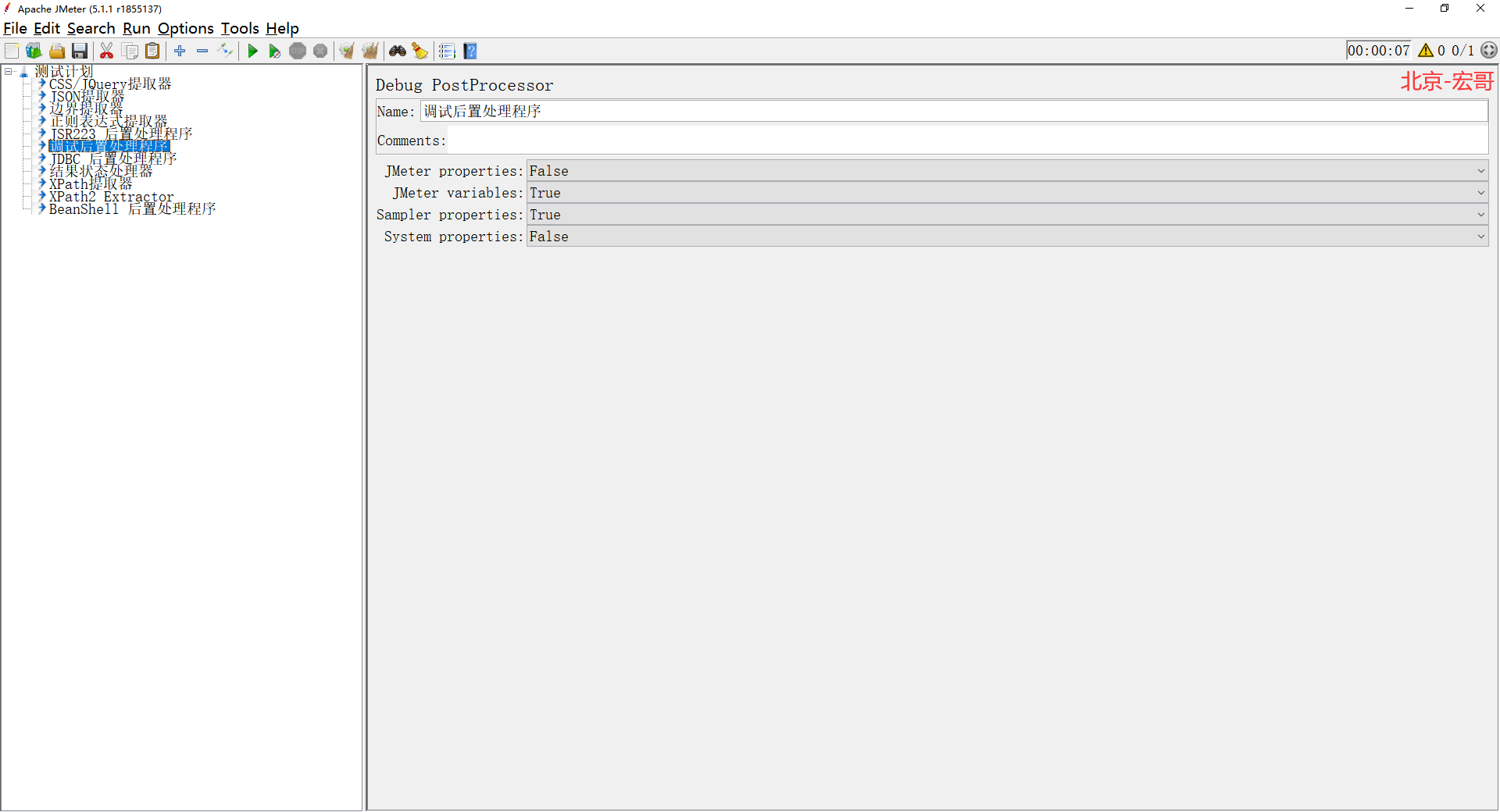Click the New test plan icon

12,51
